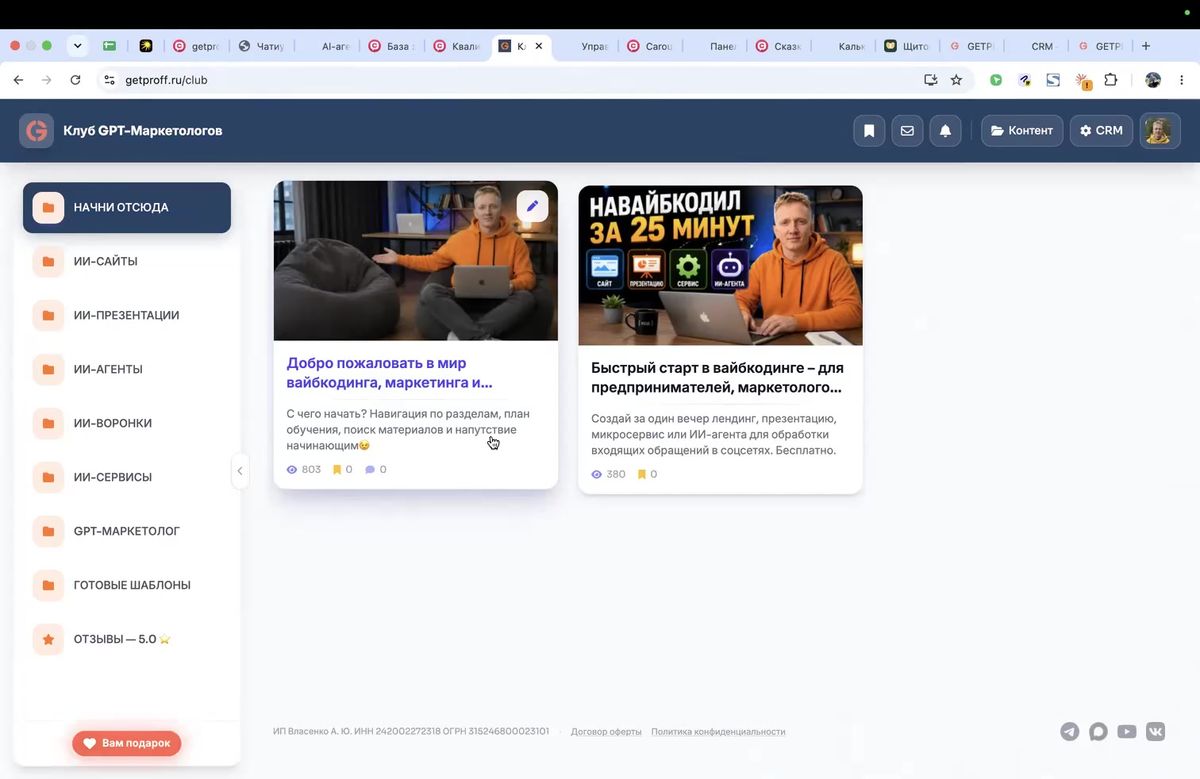
Task: Open the browser tab search dropdown
Action: point(78,46)
